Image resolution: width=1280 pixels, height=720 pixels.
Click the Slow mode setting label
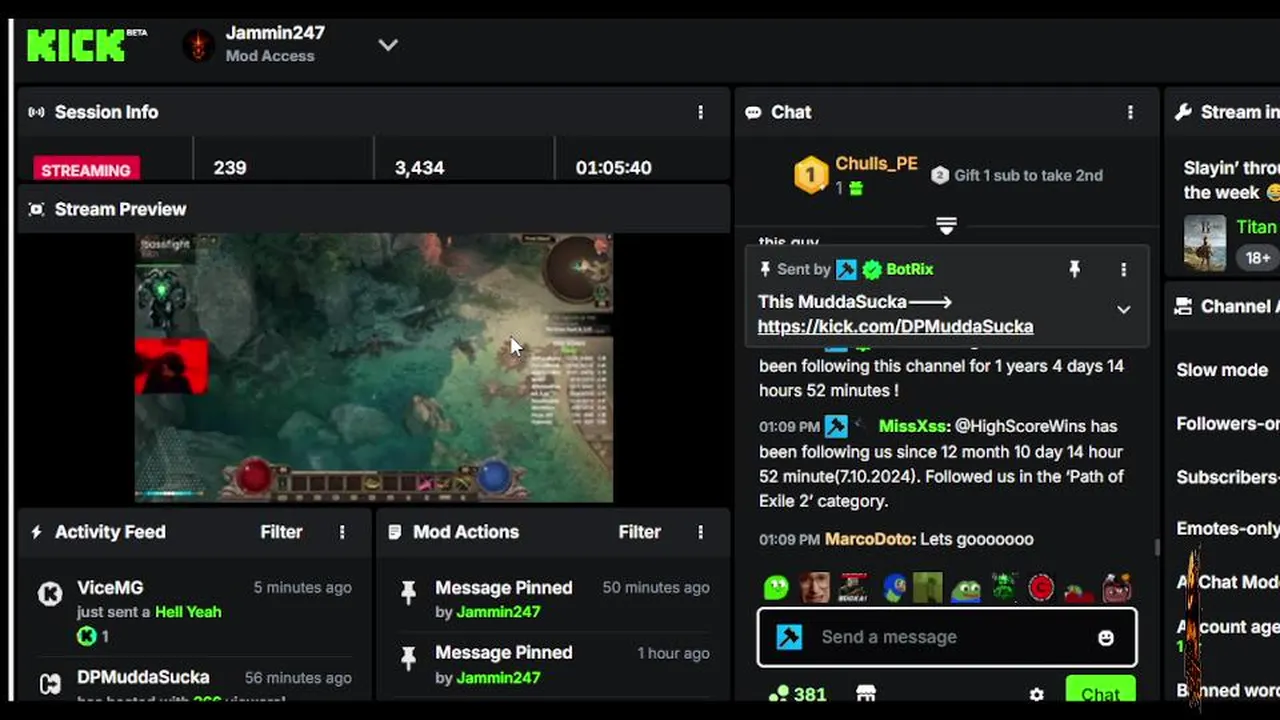pyautogui.click(x=1222, y=370)
